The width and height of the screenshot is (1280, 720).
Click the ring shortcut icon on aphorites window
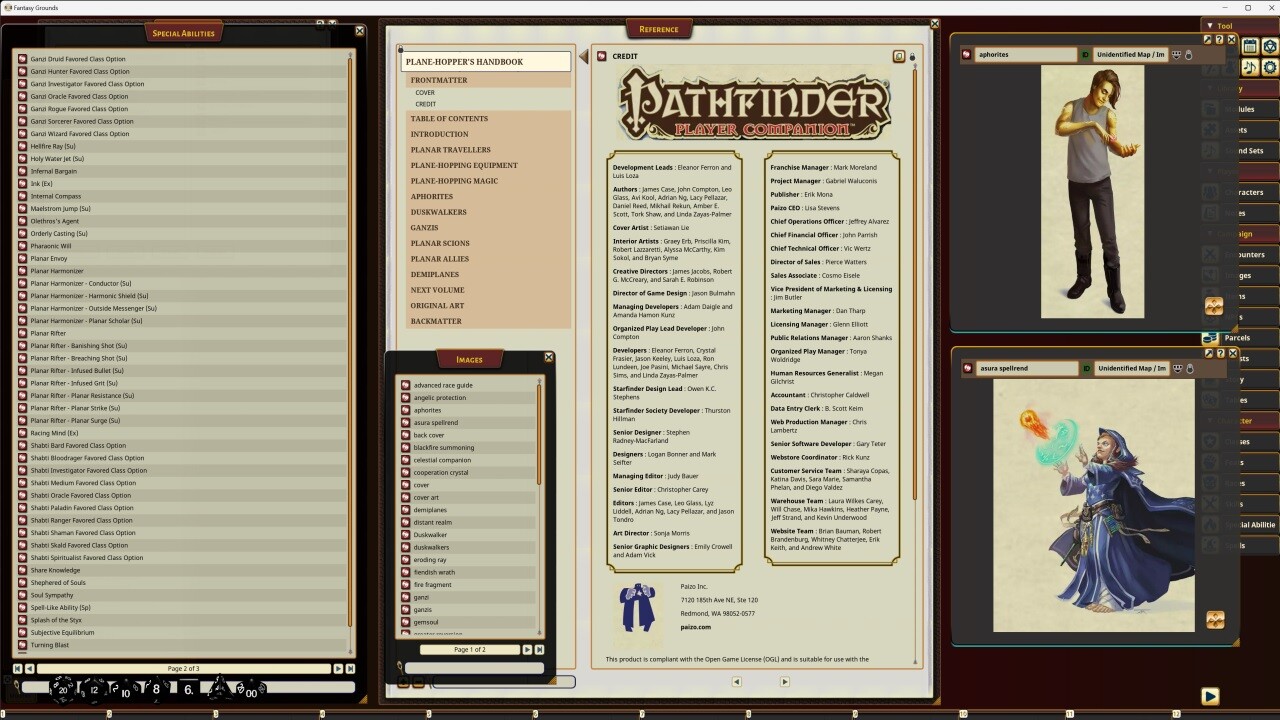967,54
